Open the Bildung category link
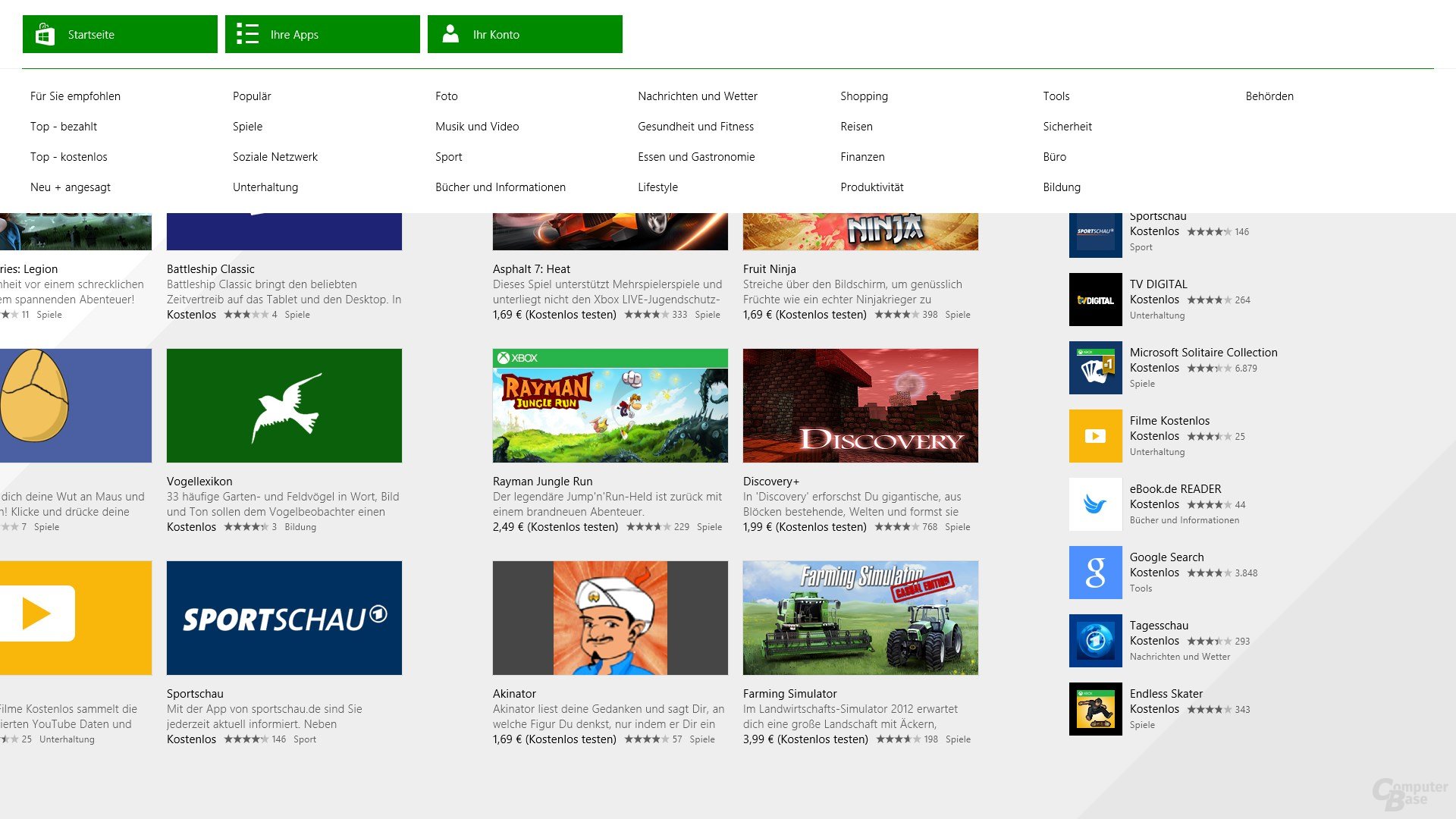Image resolution: width=1456 pixels, height=819 pixels. pos(1062,187)
